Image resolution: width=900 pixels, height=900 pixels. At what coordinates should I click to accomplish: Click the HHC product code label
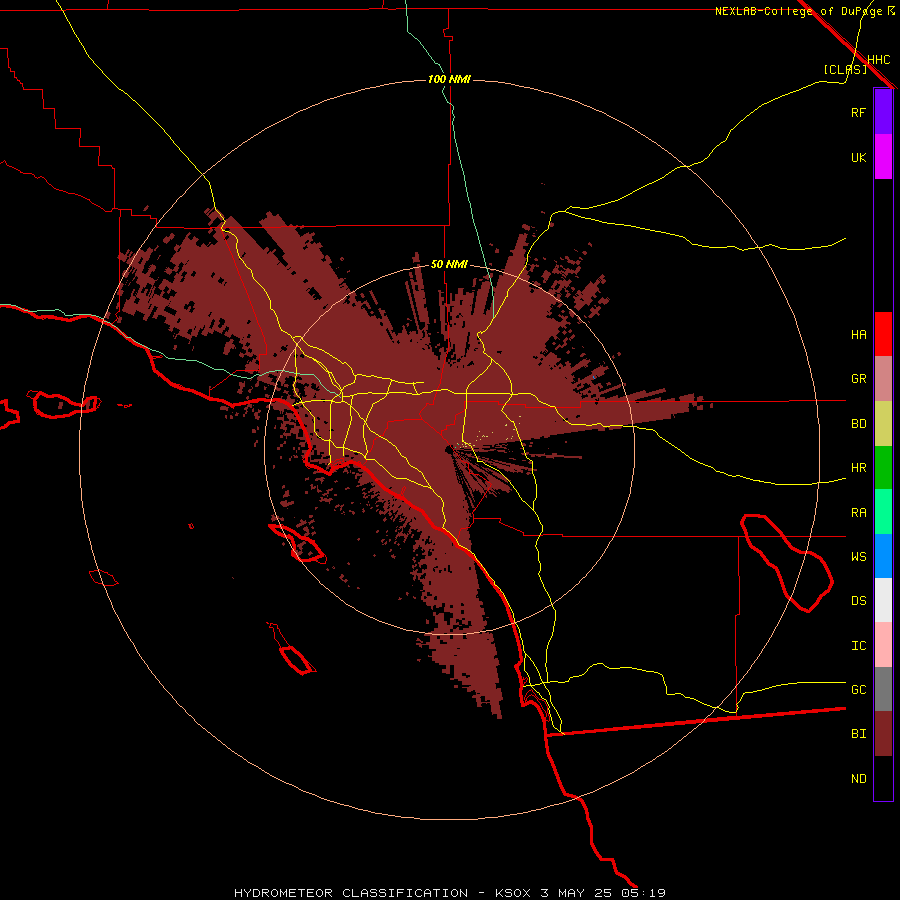pyautogui.click(x=878, y=60)
